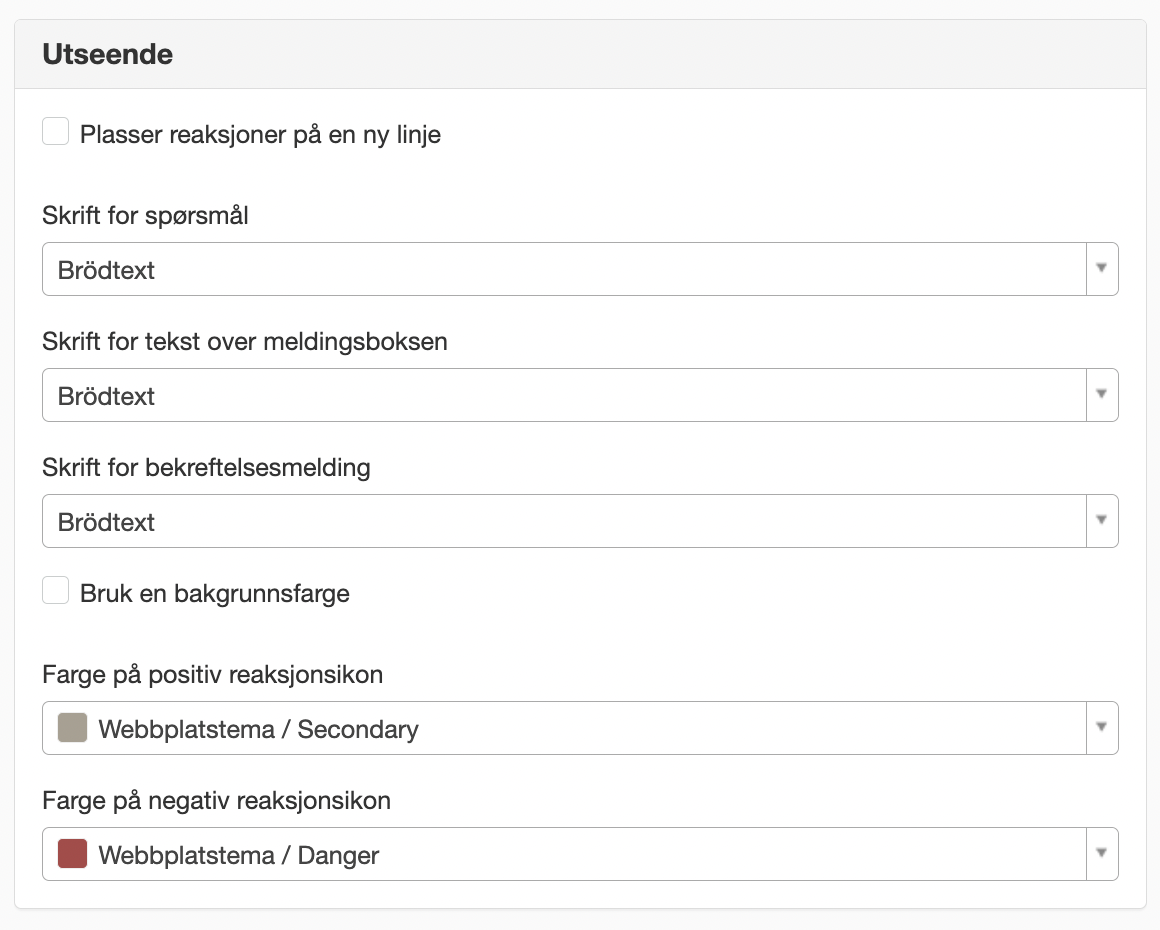The height and width of the screenshot is (930, 1160).
Task: Click arrow icon of positive reaction color dropdown
Action: pos(1102,727)
